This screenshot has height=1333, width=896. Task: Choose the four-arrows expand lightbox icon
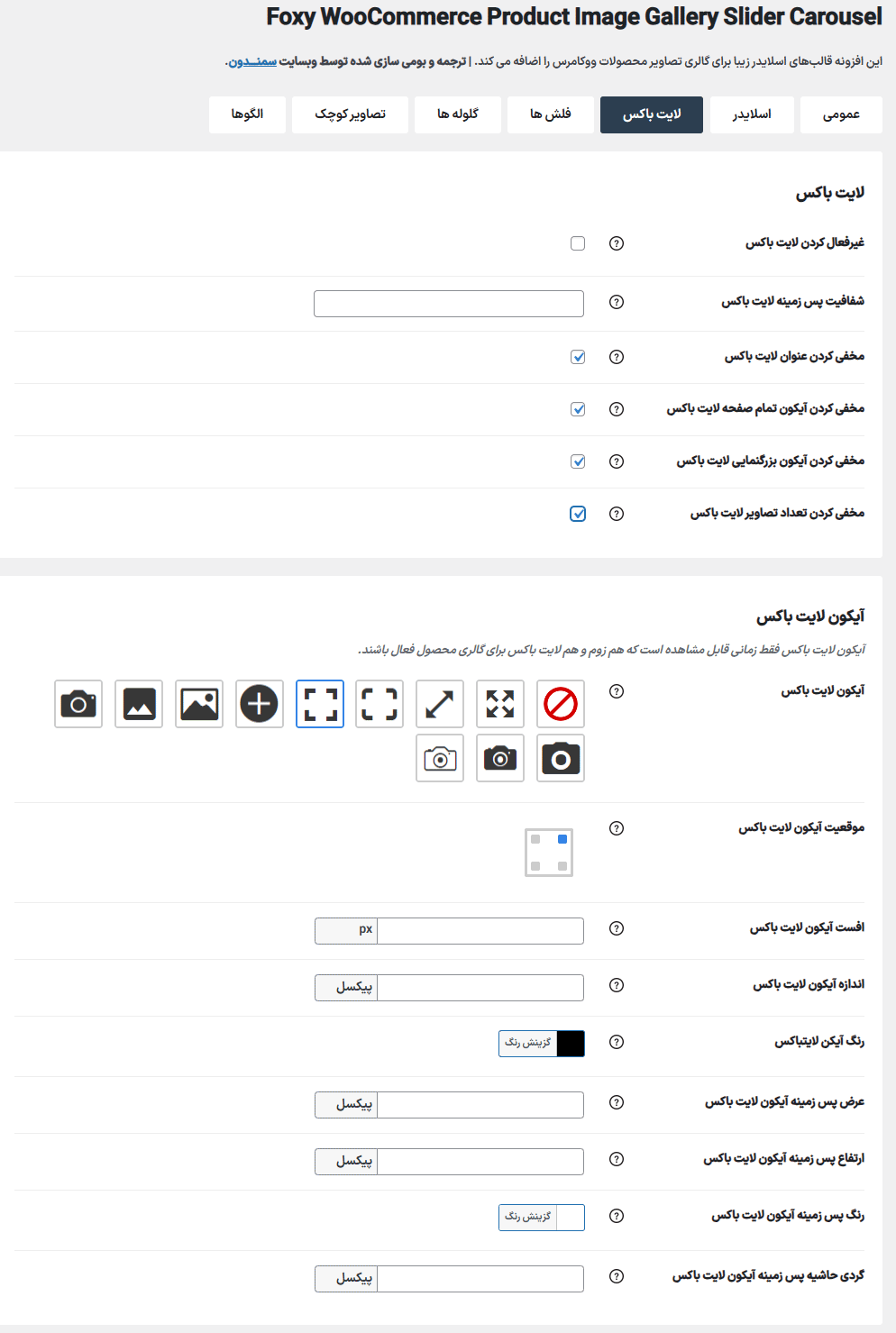point(500,704)
